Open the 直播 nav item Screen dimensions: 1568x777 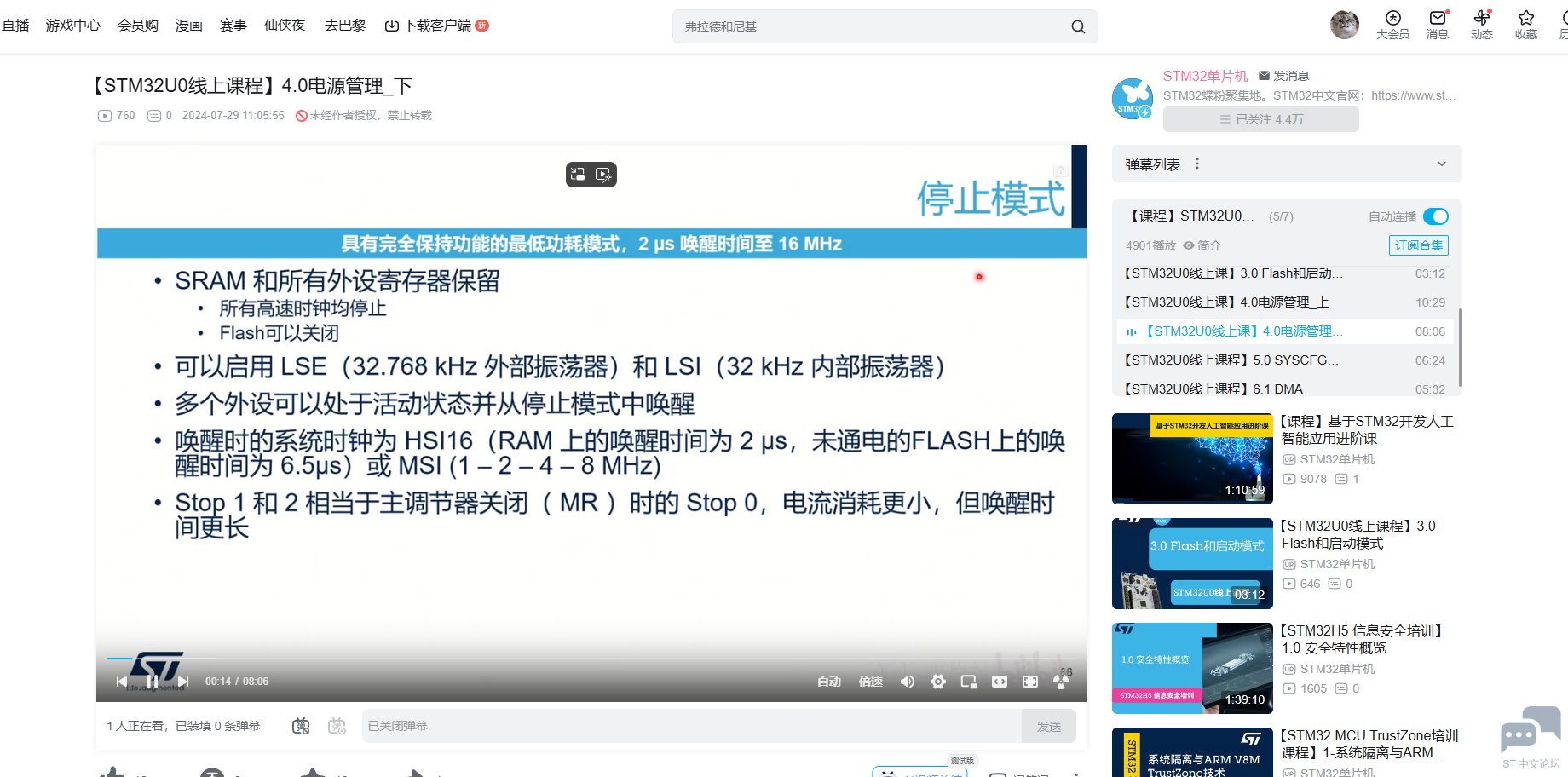[15, 26]
